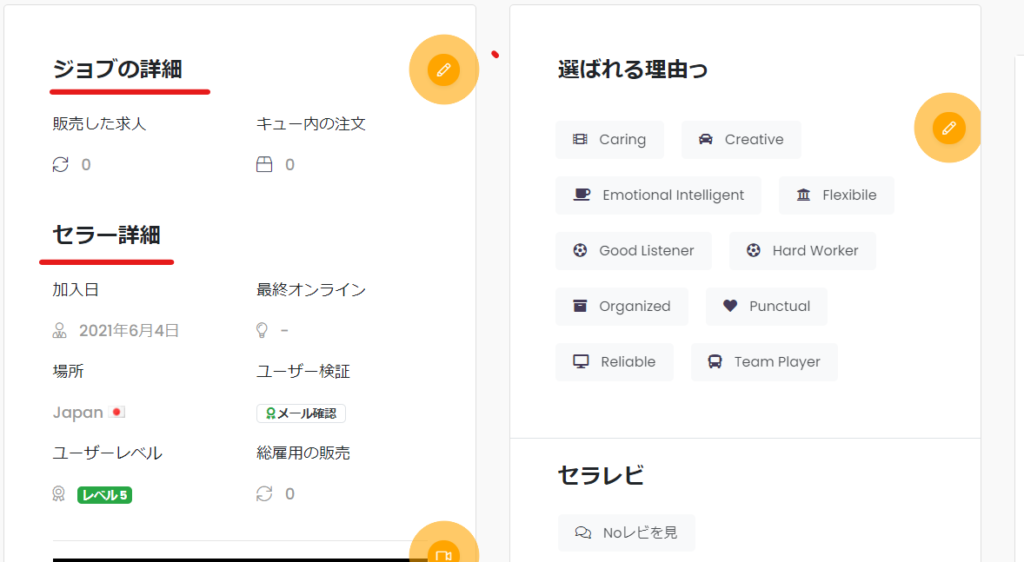
Task: Click the ユーザー検証 label
Action: [303, 371]
